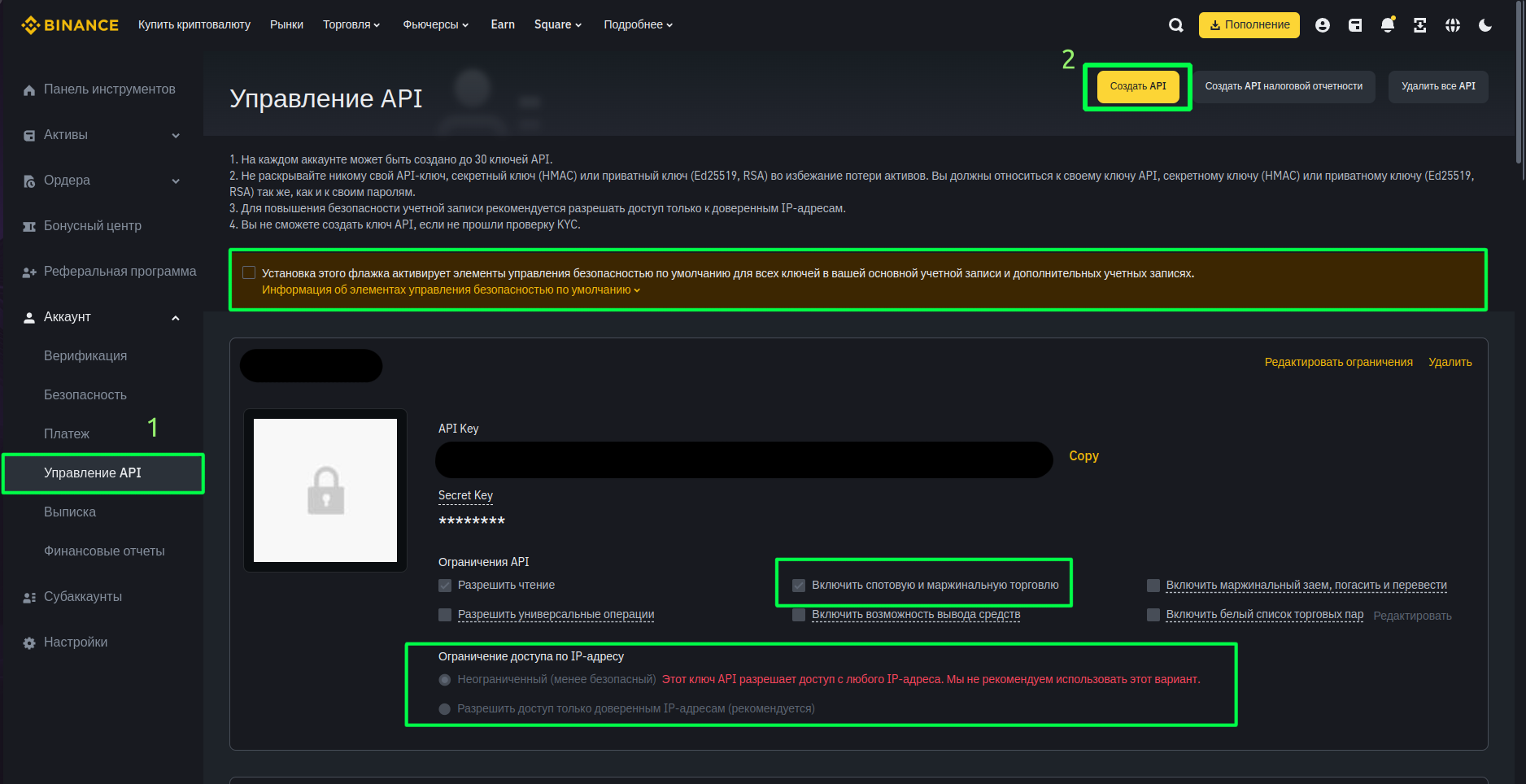1526x784 pixels.
Task: Select Неограниченный IP access radio
Action: [445, 680]
